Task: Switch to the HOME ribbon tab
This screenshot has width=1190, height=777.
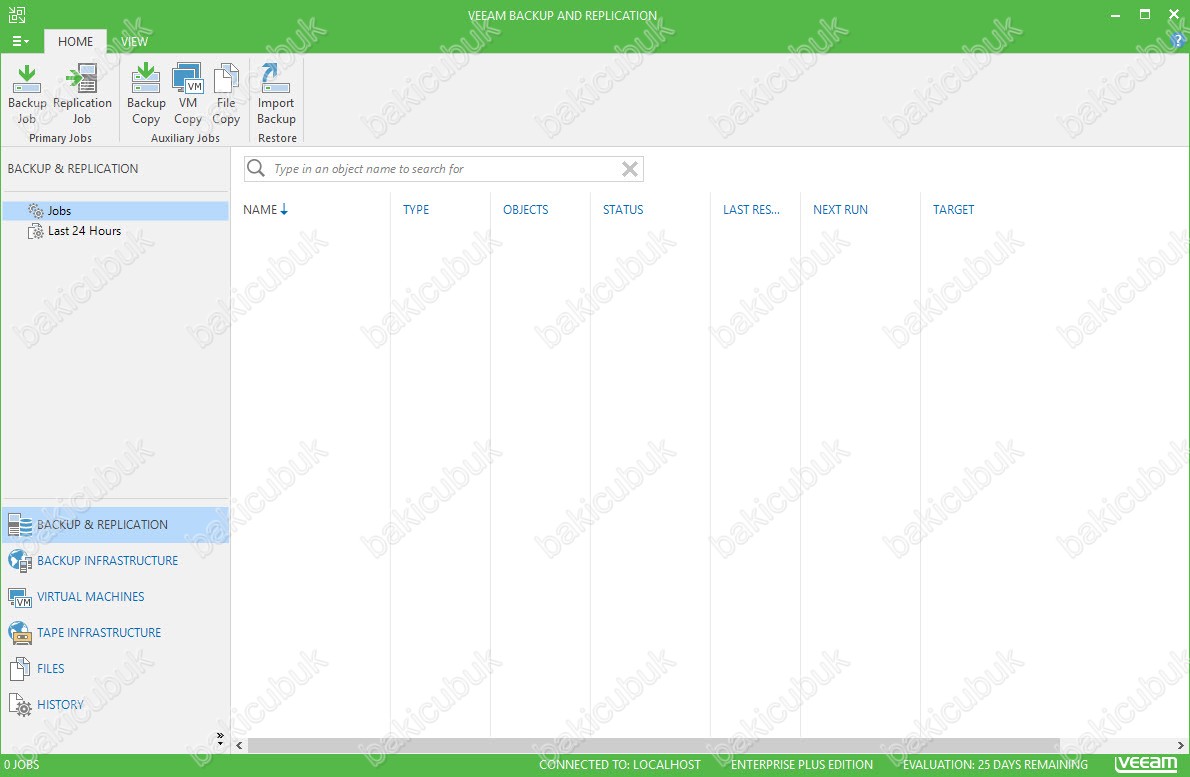Action: (x=75, y=41)
